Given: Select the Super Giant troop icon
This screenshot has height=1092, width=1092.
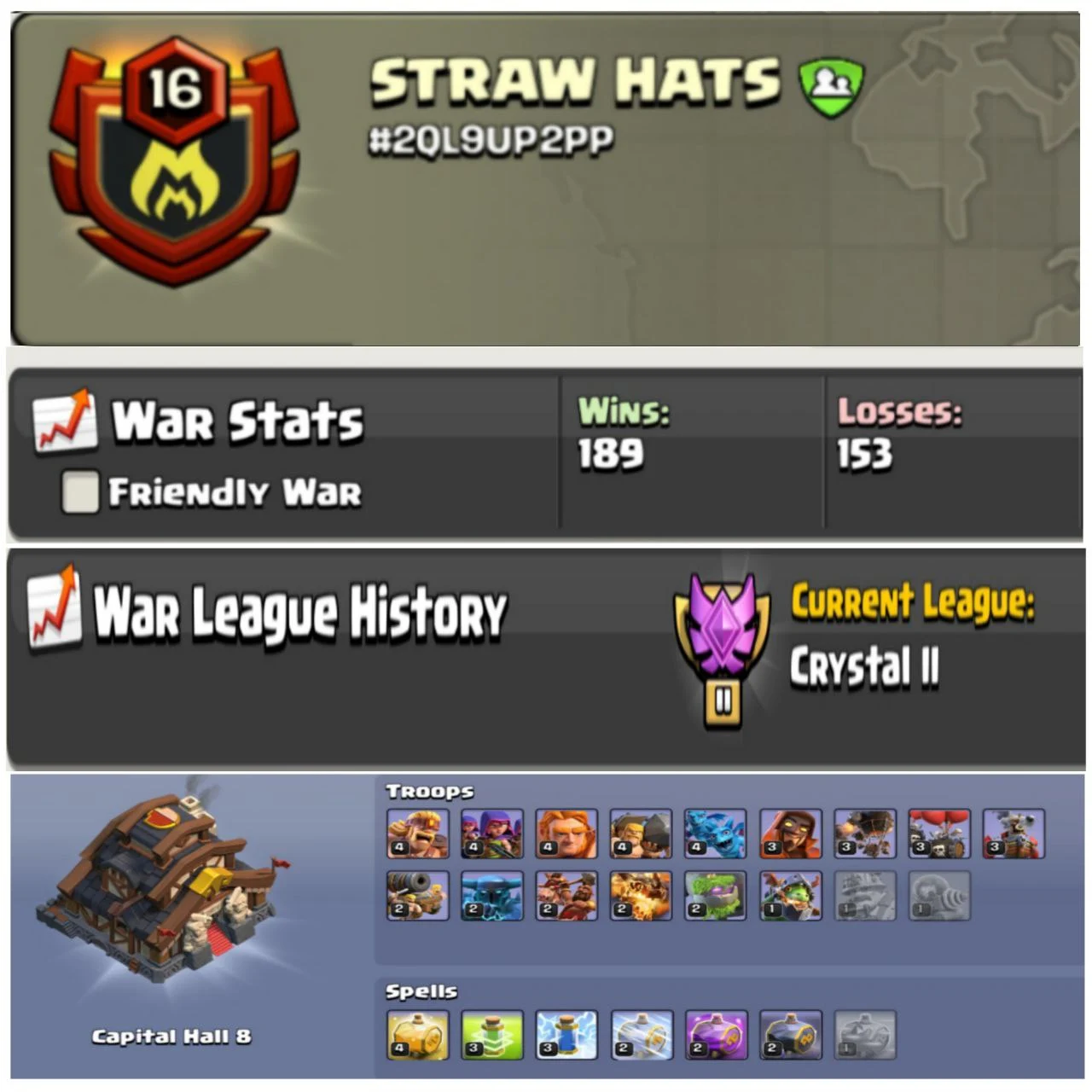Looking at the screenshot, I should (566, 833).
